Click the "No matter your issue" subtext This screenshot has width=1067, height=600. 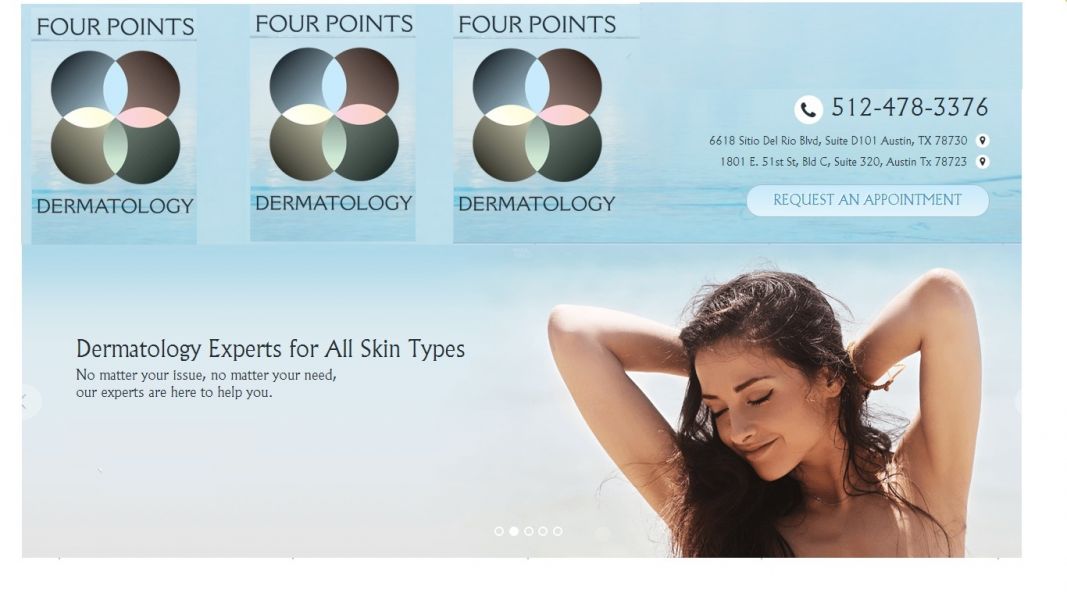pos(206,384)
